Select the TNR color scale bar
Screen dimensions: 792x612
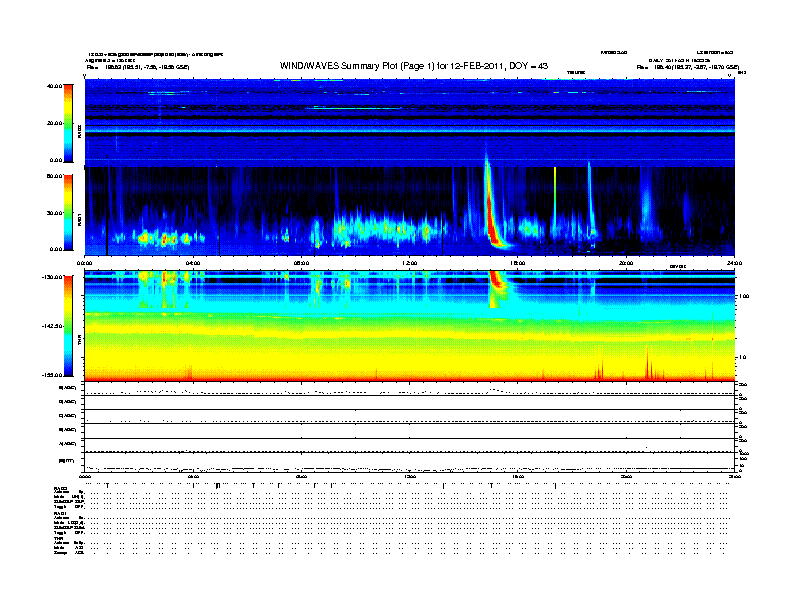[68, 326]
